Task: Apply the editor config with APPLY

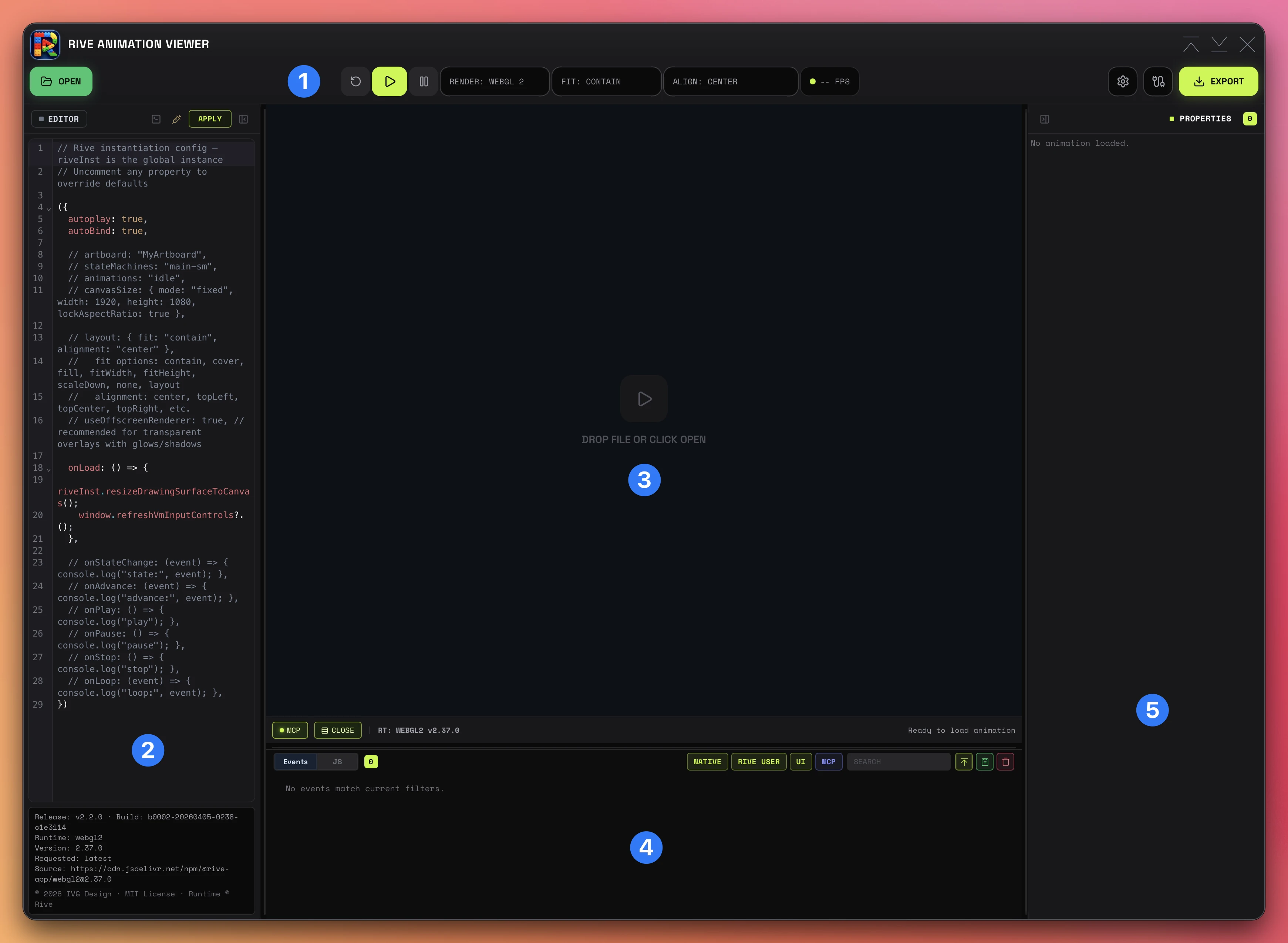Action: click(x=210, y=119)
